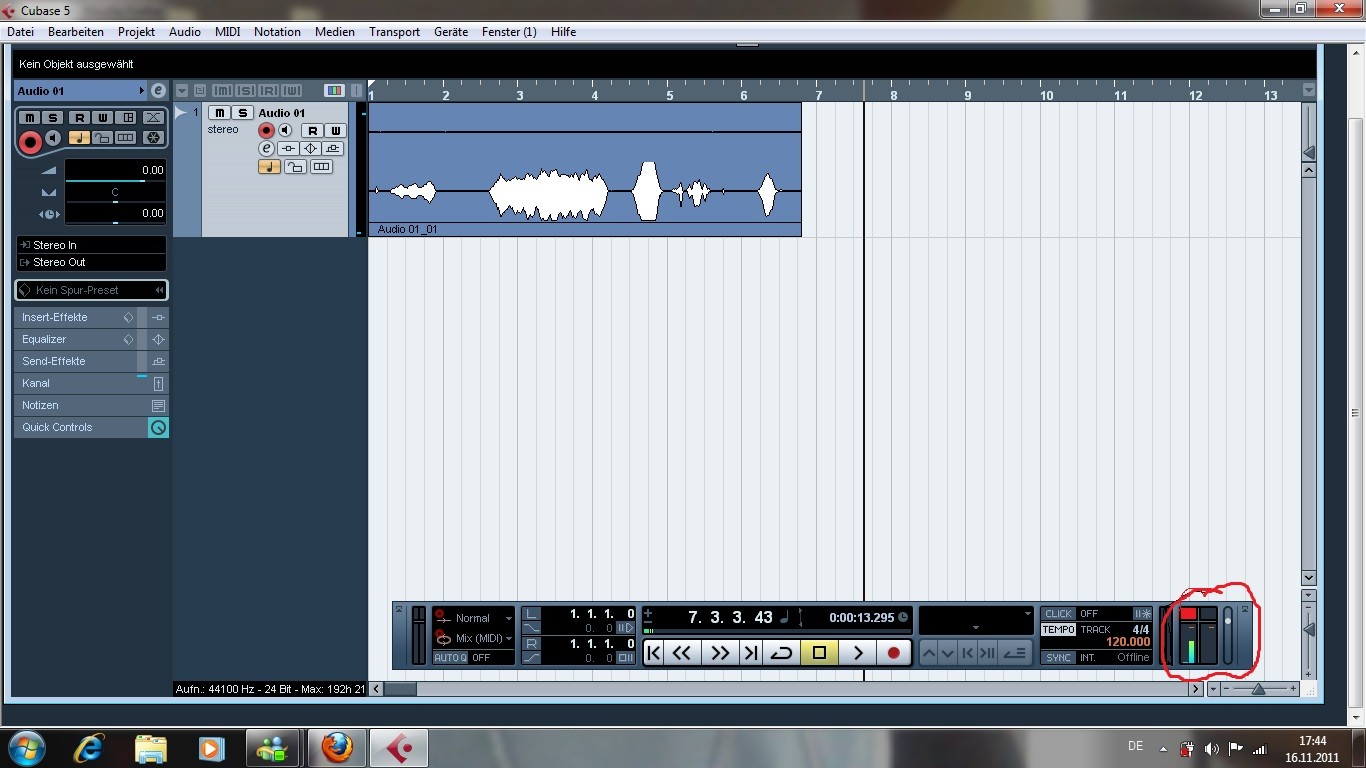This screenshot has height=768, width=1366.
Task: Toggle the SYNC button
Action: (x=1059, y=658)
